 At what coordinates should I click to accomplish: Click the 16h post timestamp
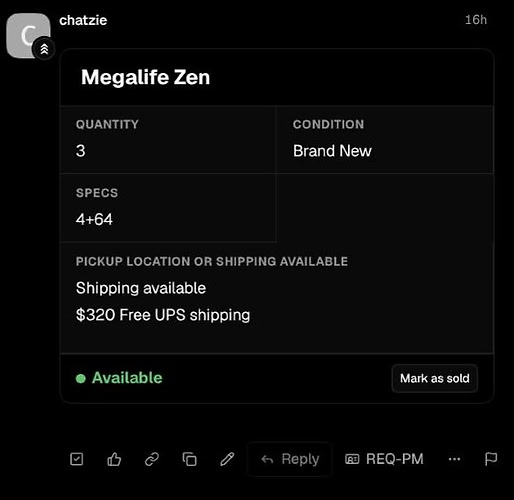(476, 20)
